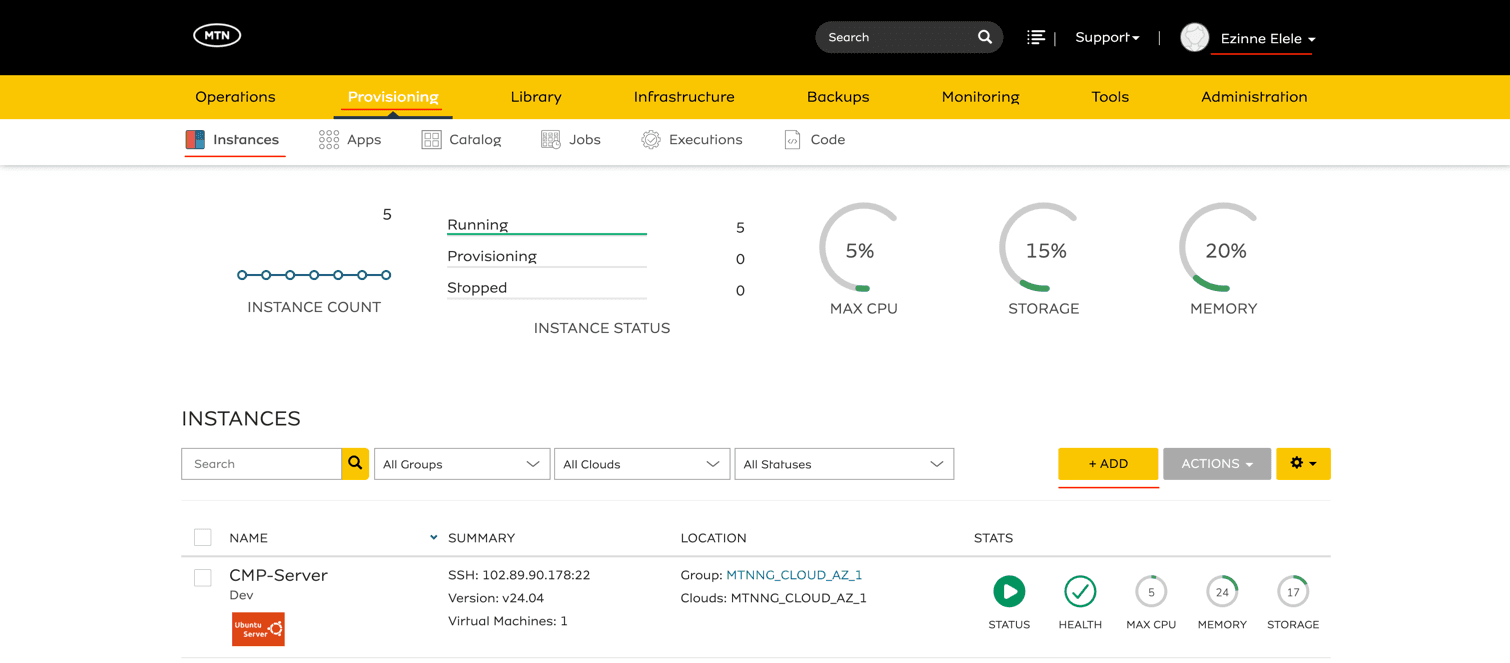Toggle the select-all instances checkbox

point(203,538)
